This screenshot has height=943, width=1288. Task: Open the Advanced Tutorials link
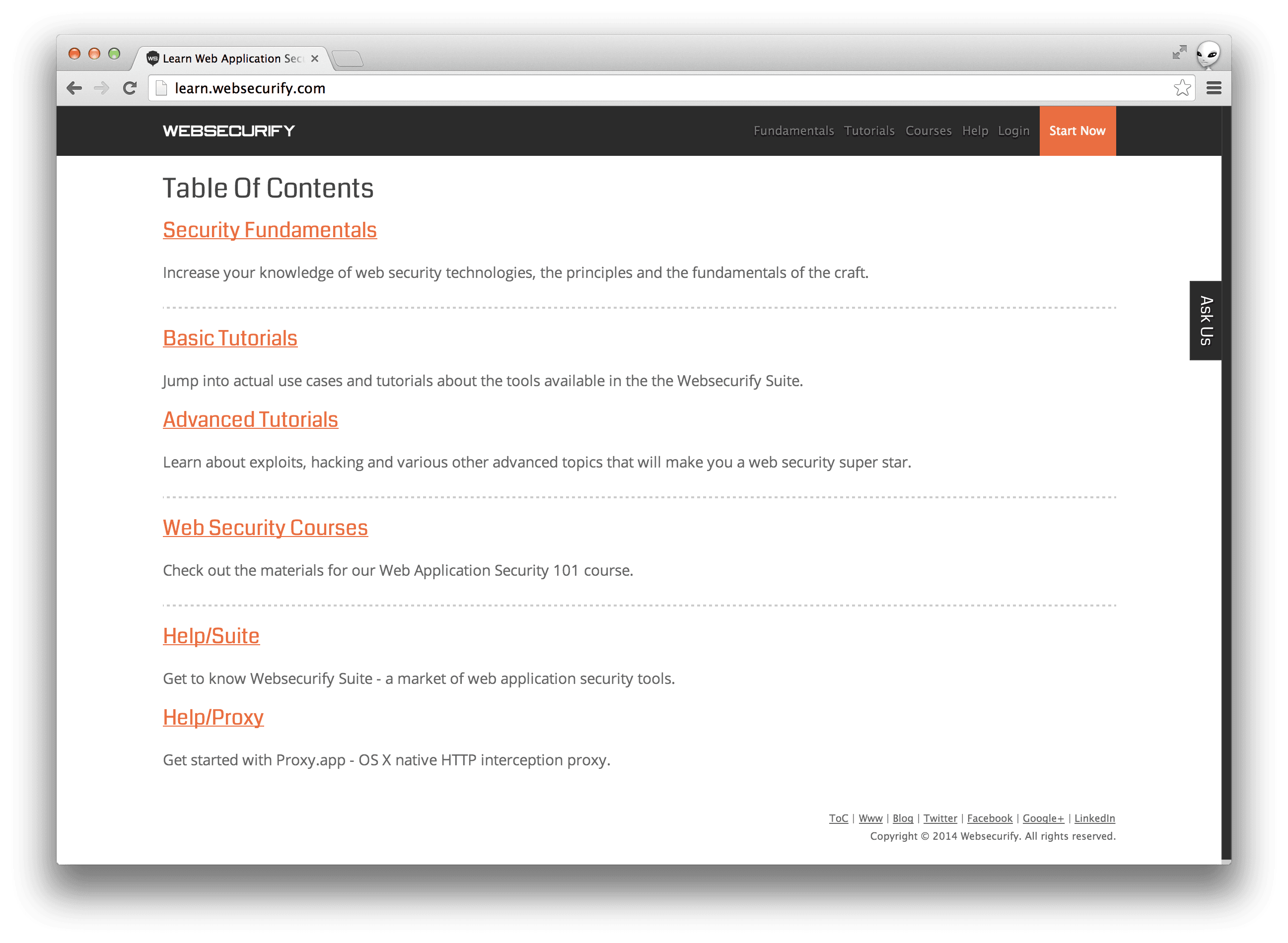pyautogui.click(x=251, y=419)
